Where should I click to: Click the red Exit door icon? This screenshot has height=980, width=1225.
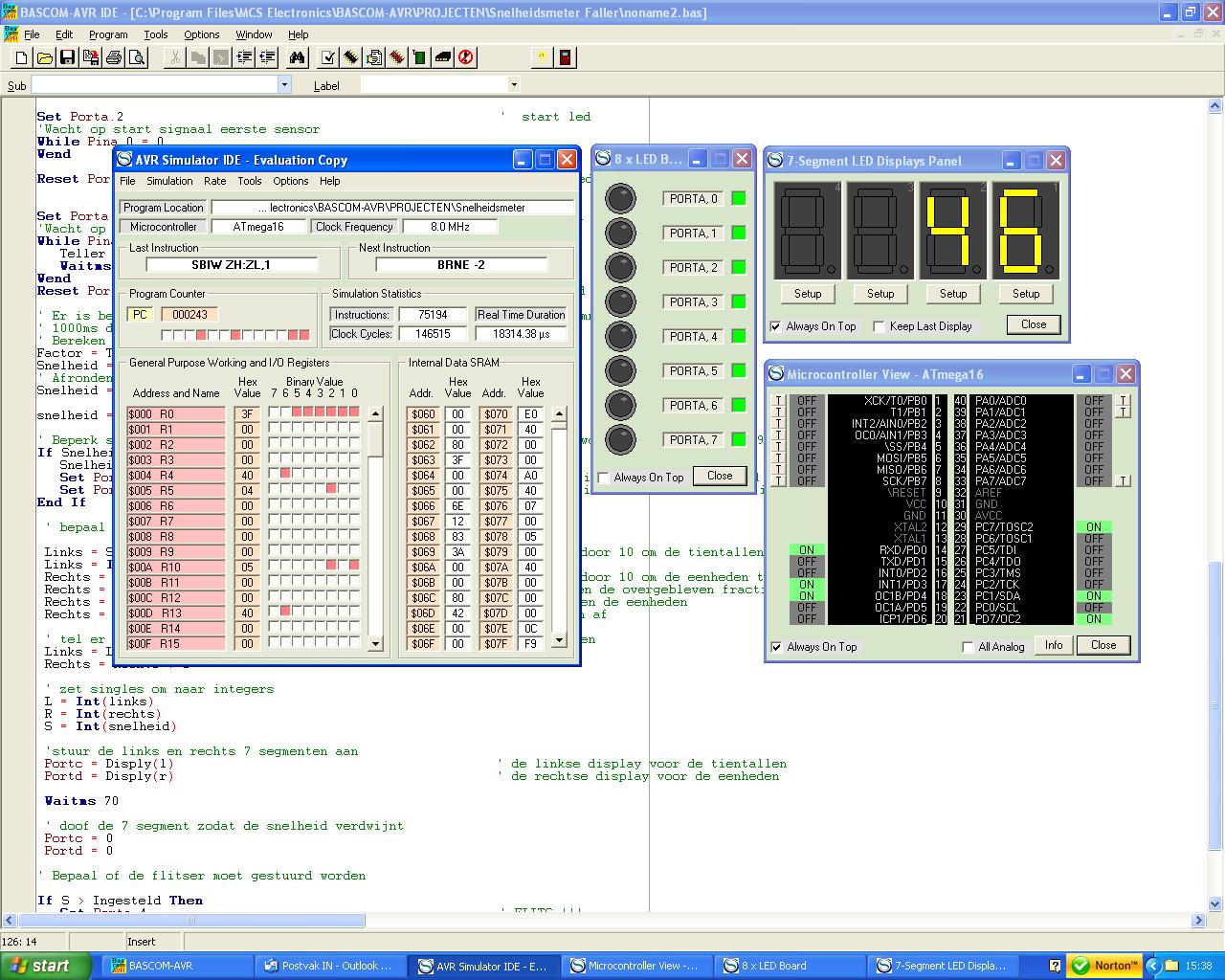tap(566, 58)
